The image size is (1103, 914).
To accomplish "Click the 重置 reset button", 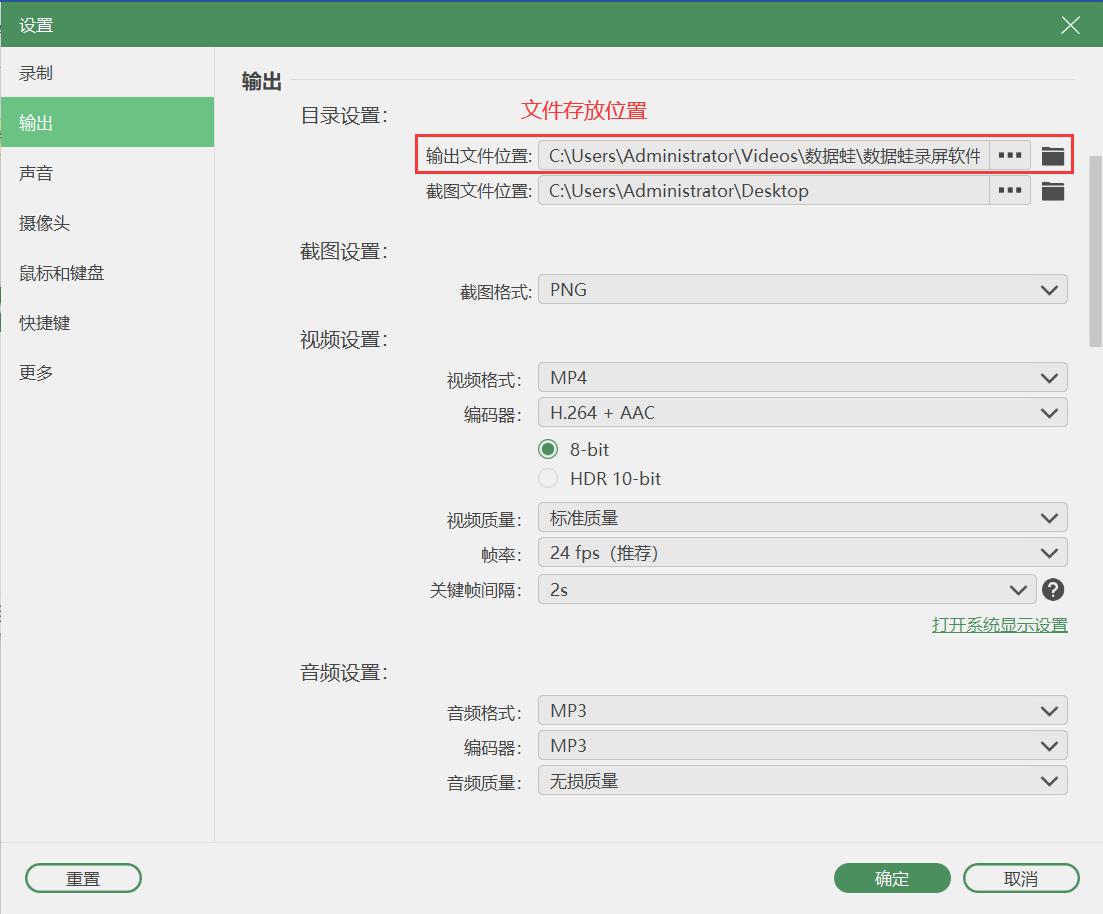I will tap(83, 878).
